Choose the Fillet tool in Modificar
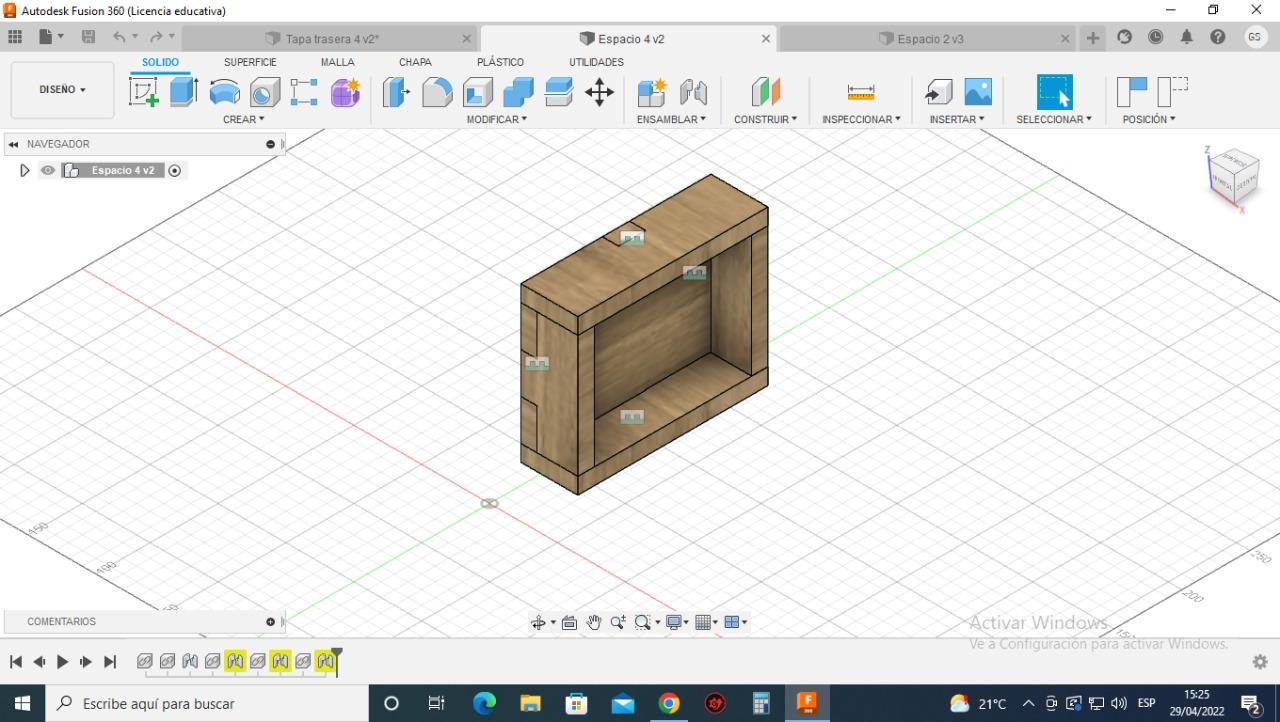The image size is (1280, 722). click(x=437, y=92)
